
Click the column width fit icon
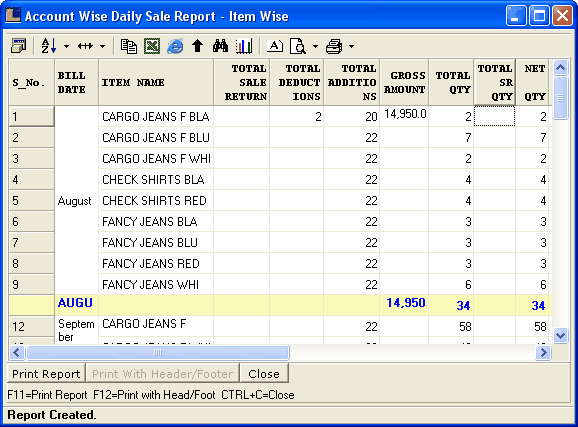coord(85,46)
